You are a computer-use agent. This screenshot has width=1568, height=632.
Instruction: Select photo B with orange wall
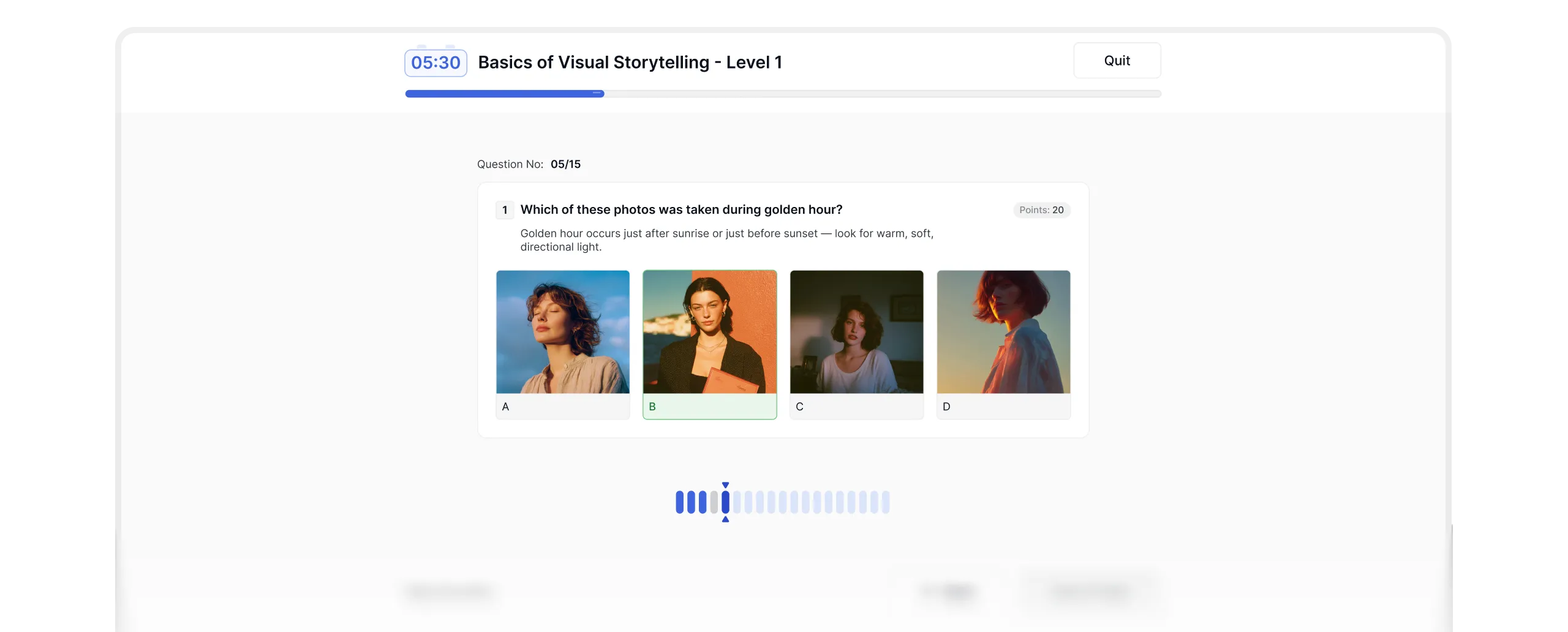(710, 332)
